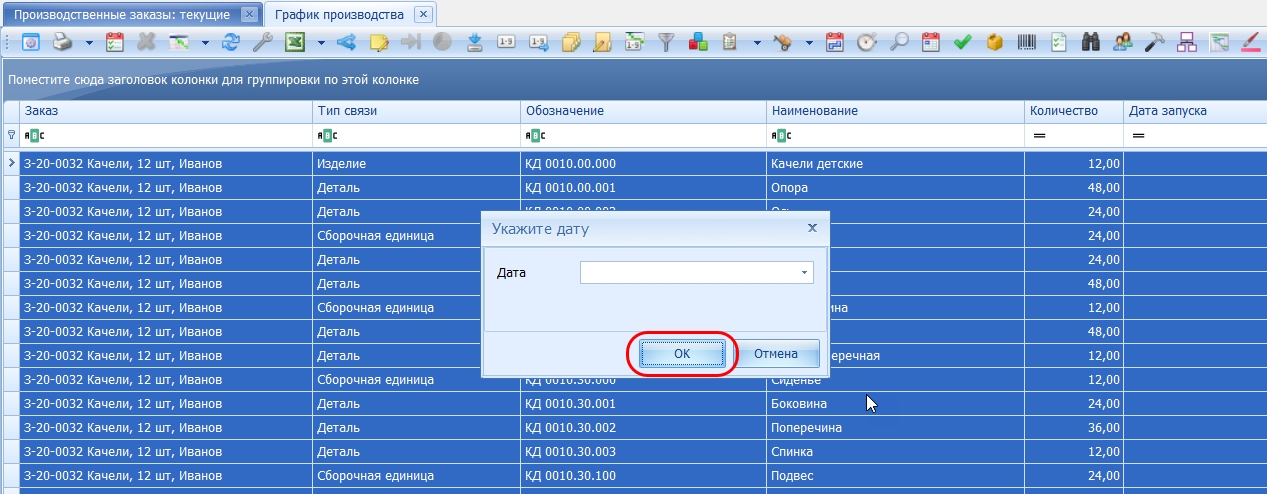Click the Наименование column filter field
Viewport: 1267px width, 494px height.
896,135
